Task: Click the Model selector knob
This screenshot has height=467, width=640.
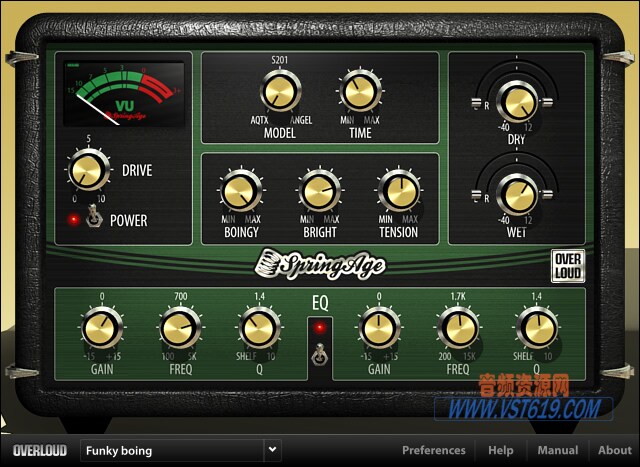Action: [x=279, y=93]
